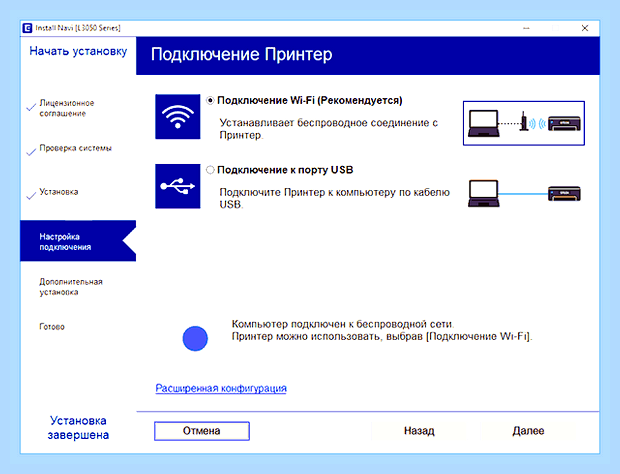Click the Начать установку heading
This screenshot has height=474, width=620.
pos(78,51)
